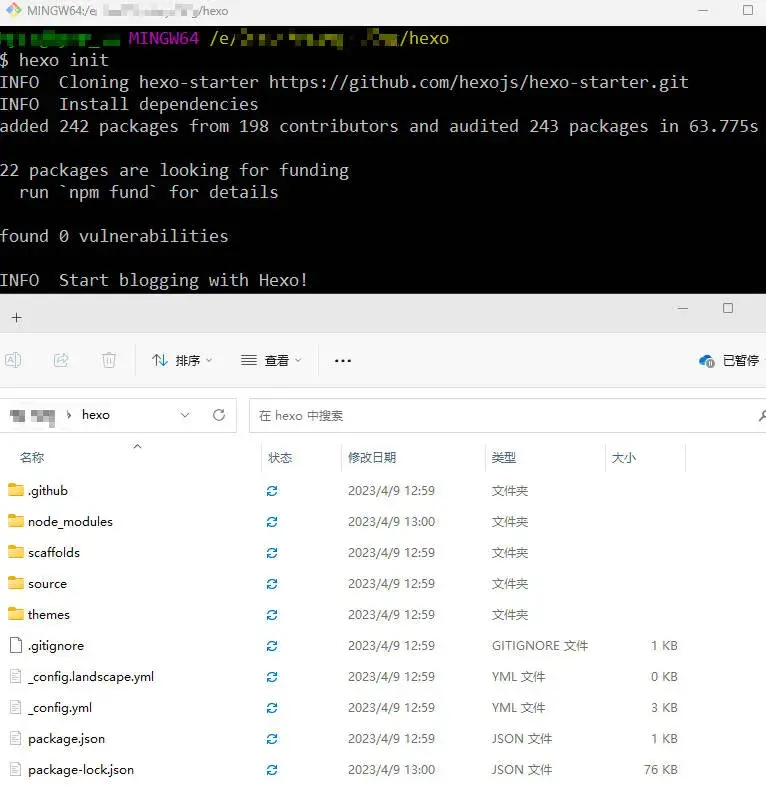Expand the address bar history dropdown
Image resolution: width=766 pixels, height=786 pixels.
185,415
